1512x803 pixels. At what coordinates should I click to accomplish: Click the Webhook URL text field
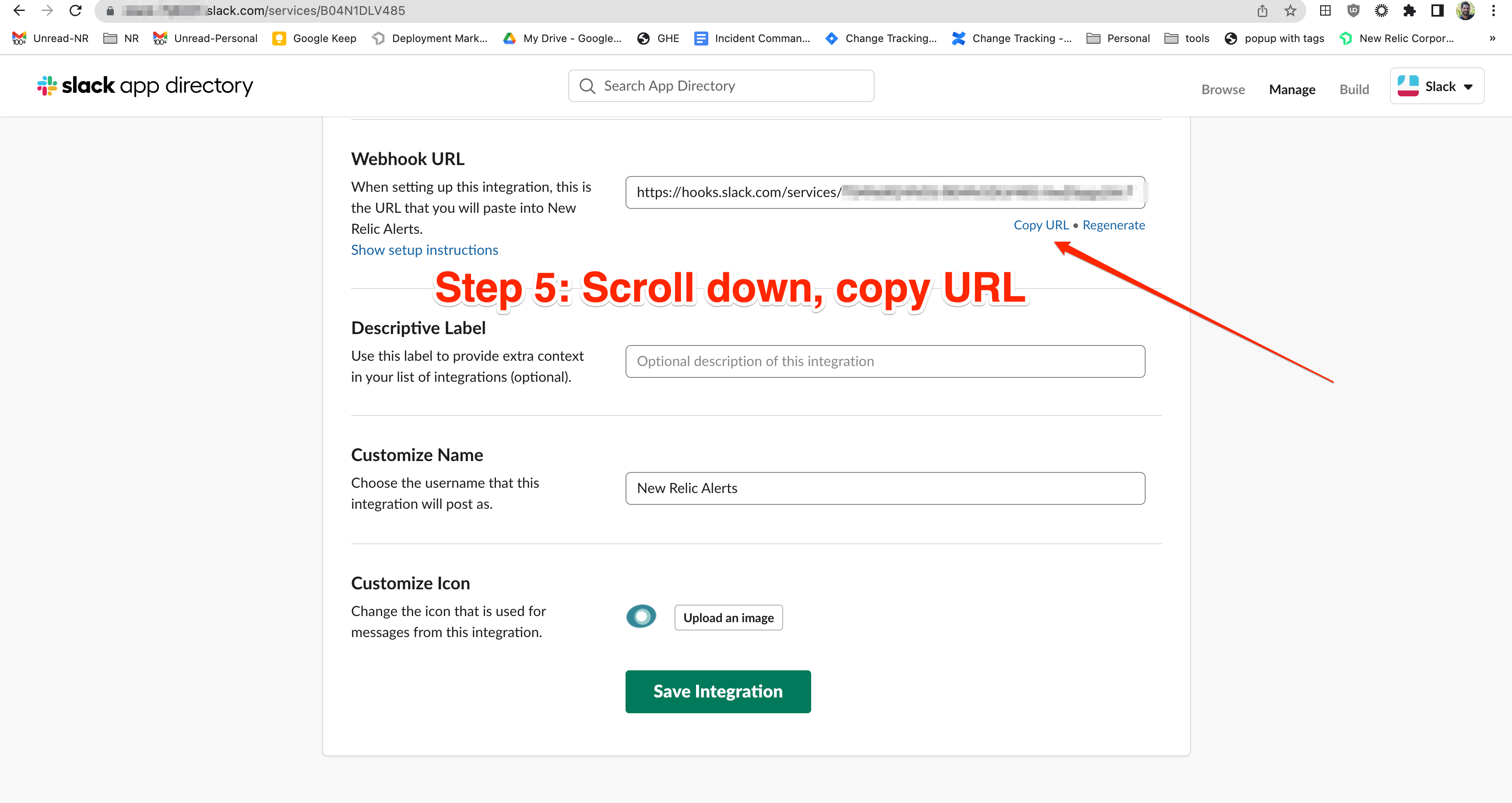(885, 192)
